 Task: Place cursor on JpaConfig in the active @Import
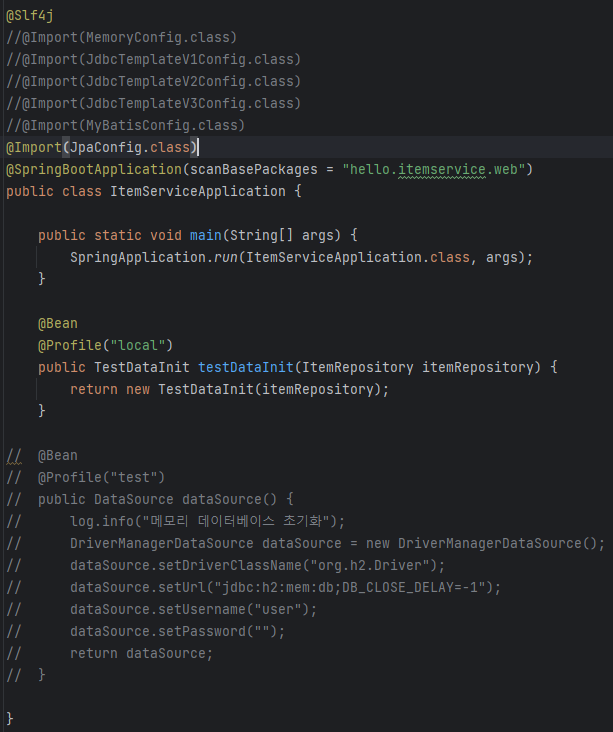coord(106,147)
